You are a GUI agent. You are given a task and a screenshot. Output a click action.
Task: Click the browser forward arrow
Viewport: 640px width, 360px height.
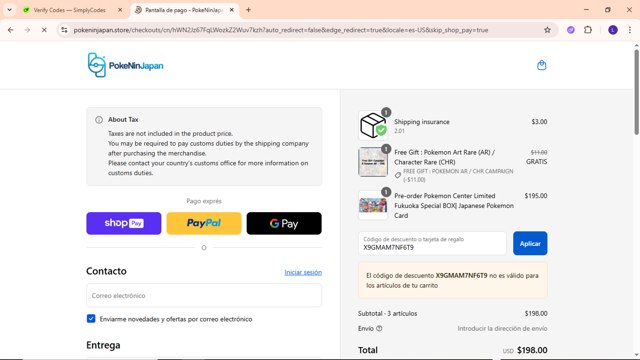pyautogui.click(x=27, y=30)
